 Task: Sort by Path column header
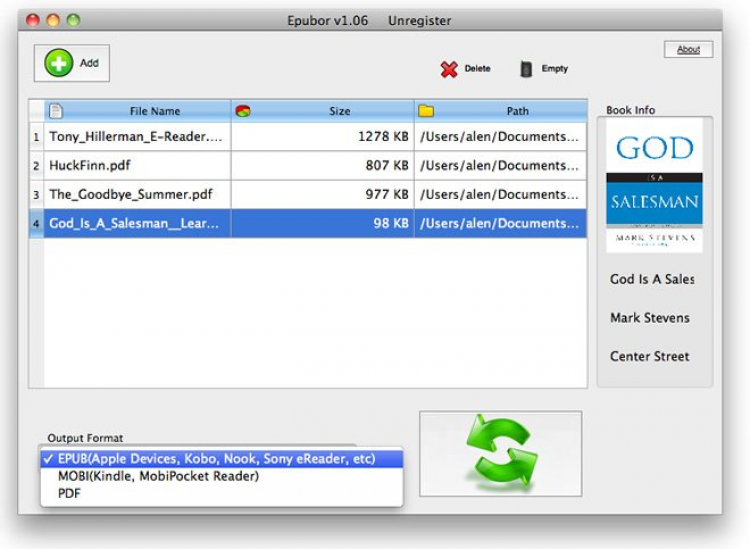501,111
